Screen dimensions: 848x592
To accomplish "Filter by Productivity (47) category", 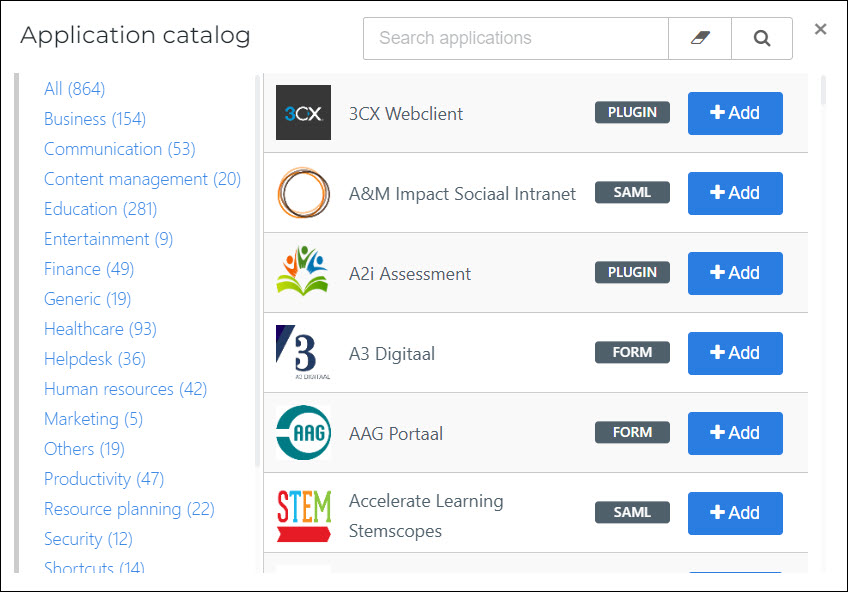I will point(104,479).
